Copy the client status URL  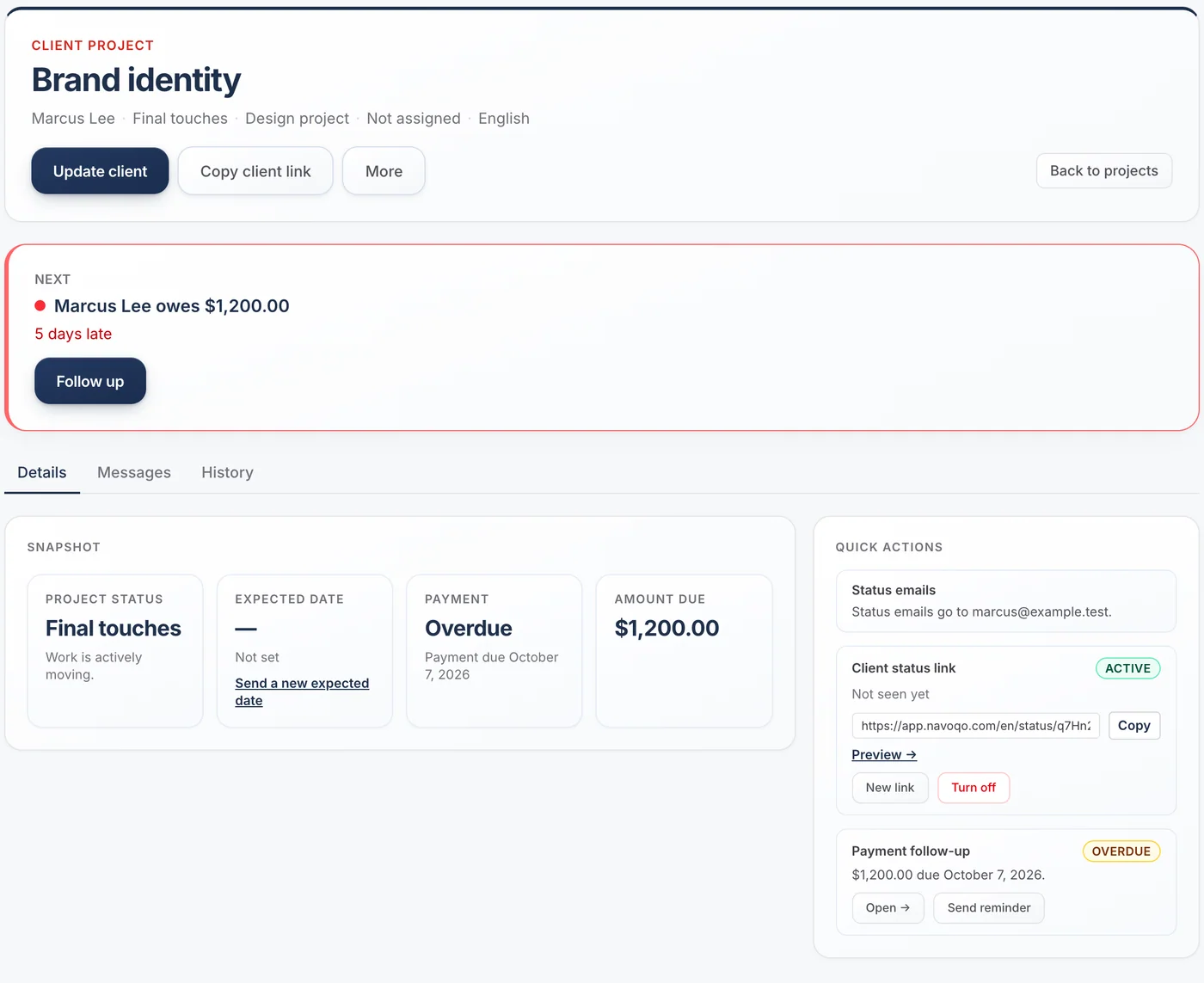(x=1134, y=725)
